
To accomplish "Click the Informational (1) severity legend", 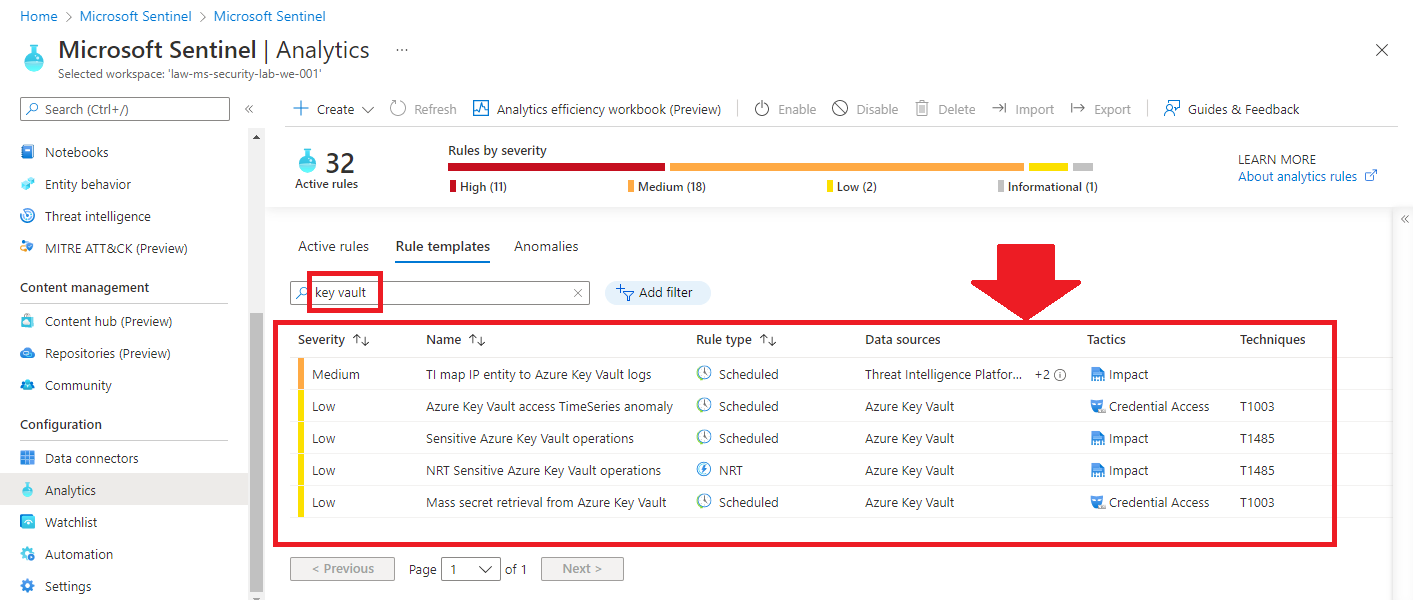I will pos(1047,187).
